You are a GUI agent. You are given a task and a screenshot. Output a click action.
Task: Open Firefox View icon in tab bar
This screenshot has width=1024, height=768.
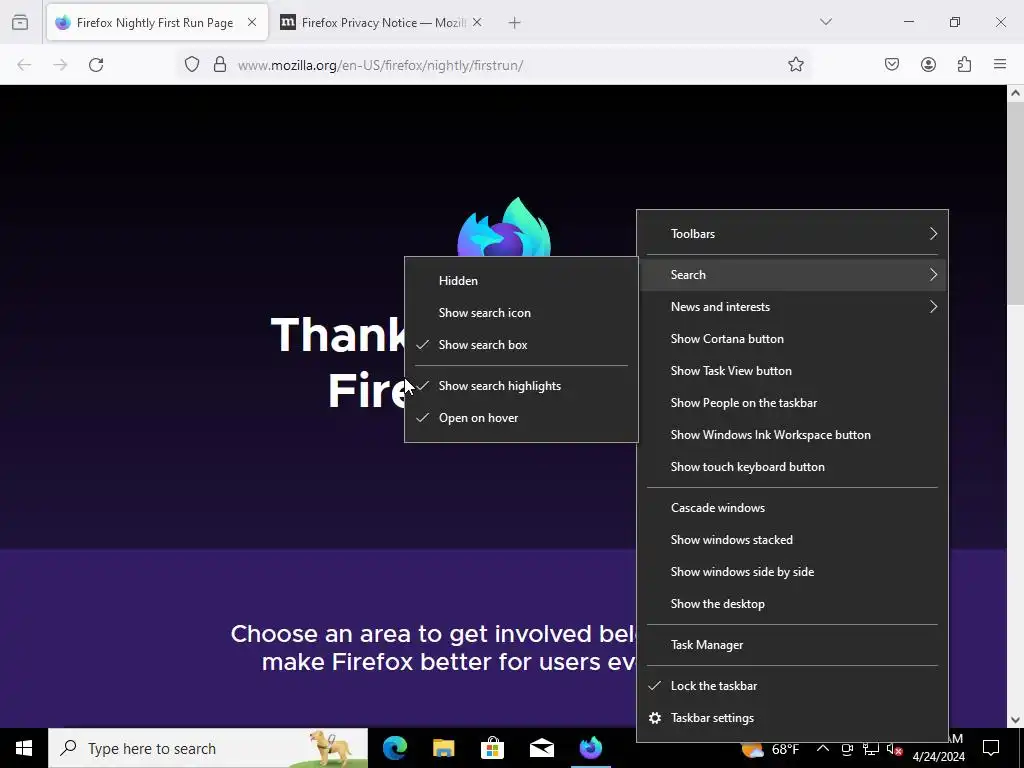(20, 22)
